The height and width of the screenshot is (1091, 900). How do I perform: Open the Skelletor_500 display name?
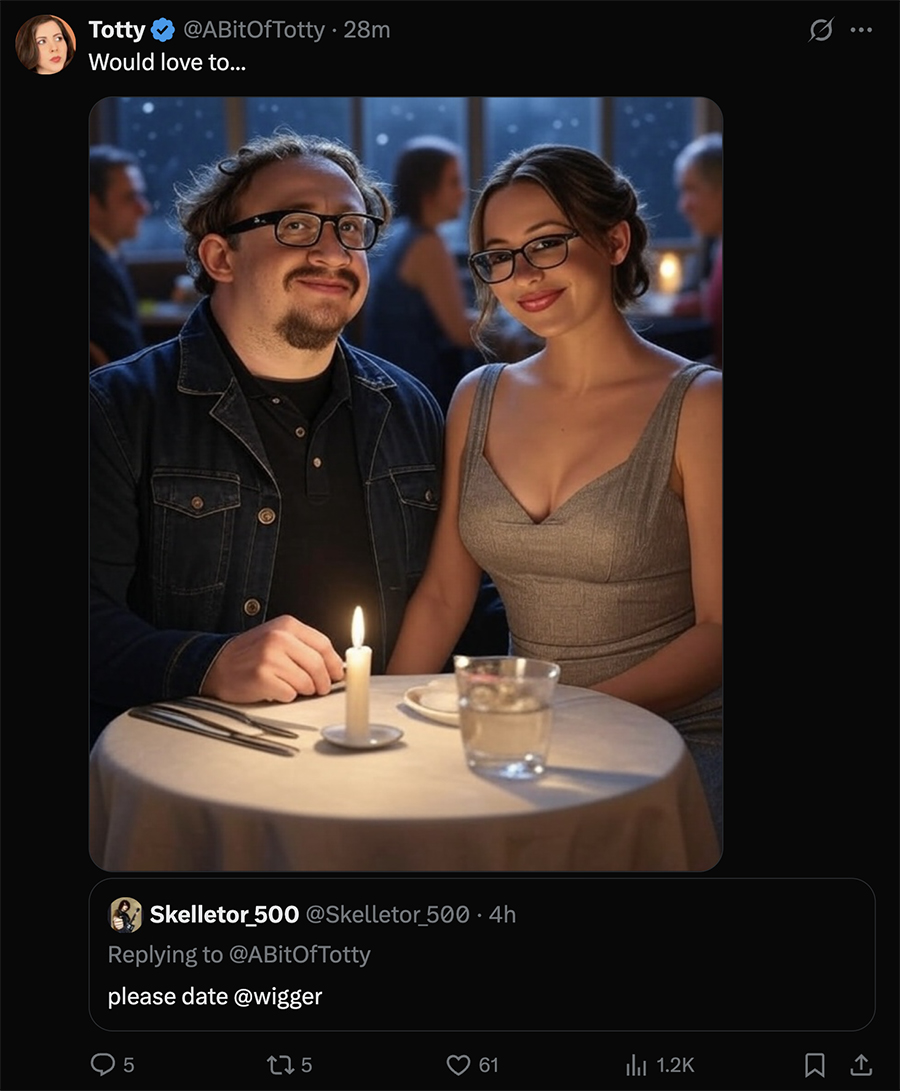pos(224,914)
